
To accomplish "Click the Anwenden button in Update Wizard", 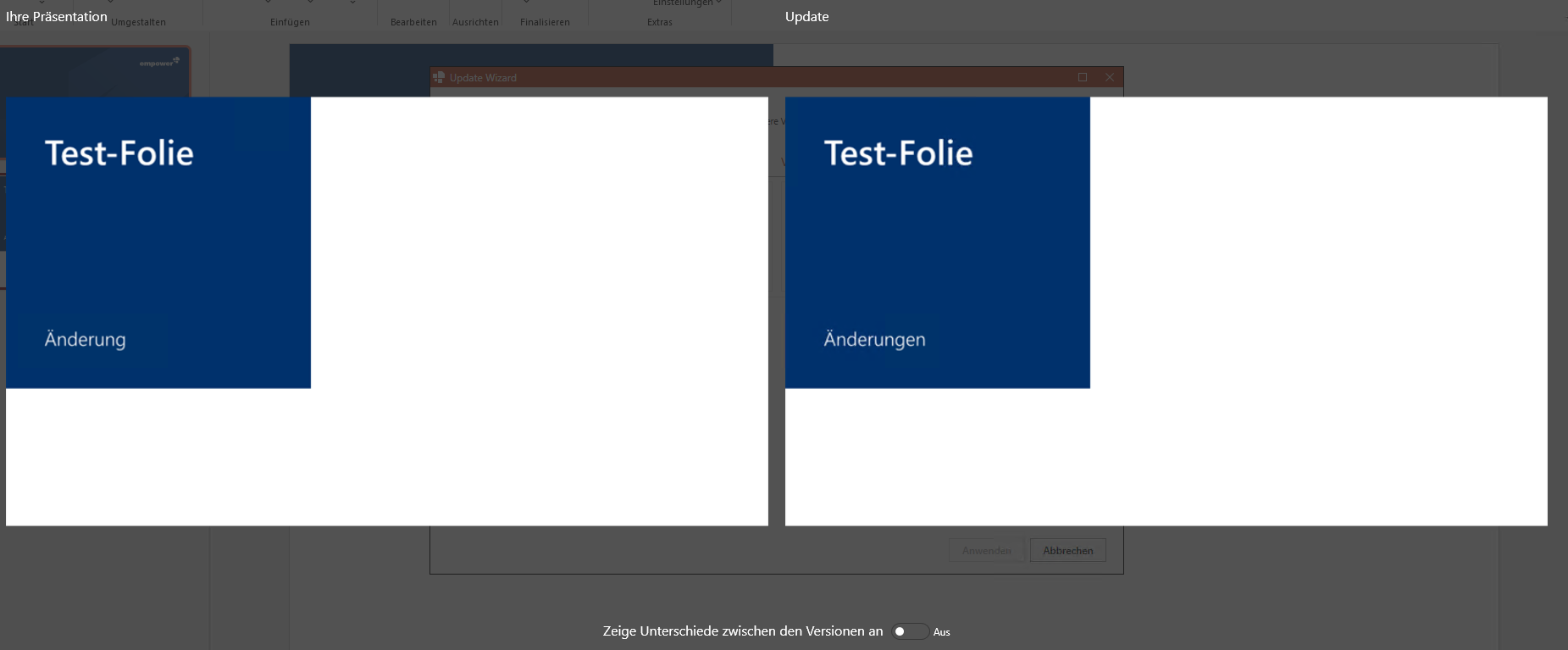I will 987,550.
